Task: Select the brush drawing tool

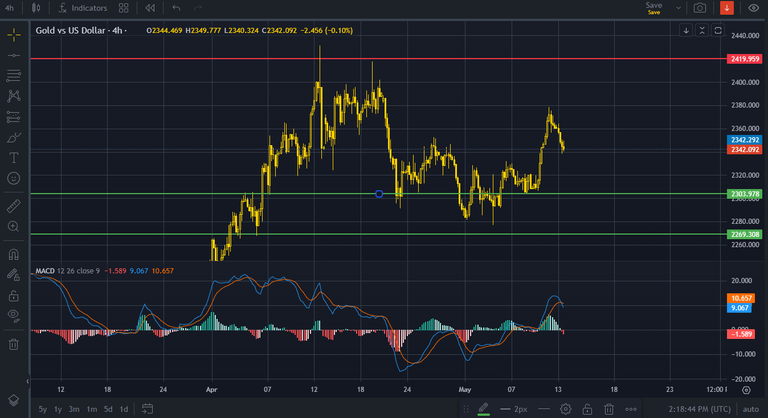Action: tap(14, 137)
